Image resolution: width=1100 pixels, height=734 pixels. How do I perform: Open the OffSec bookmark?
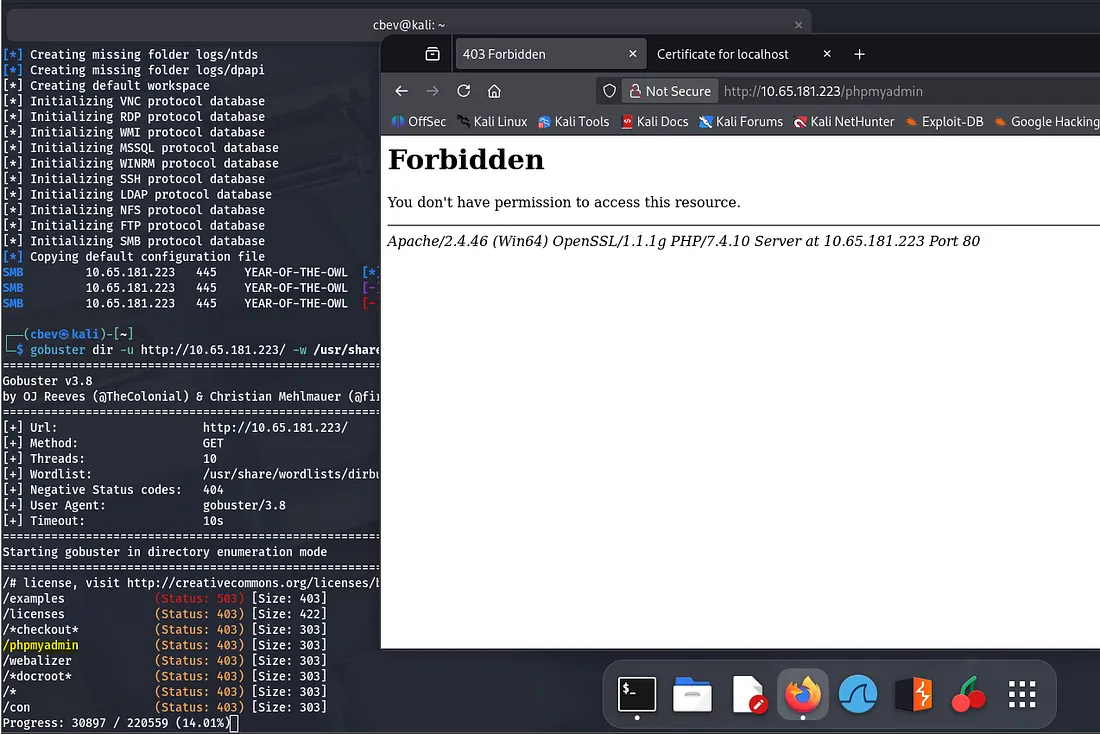tap(418, 121)
